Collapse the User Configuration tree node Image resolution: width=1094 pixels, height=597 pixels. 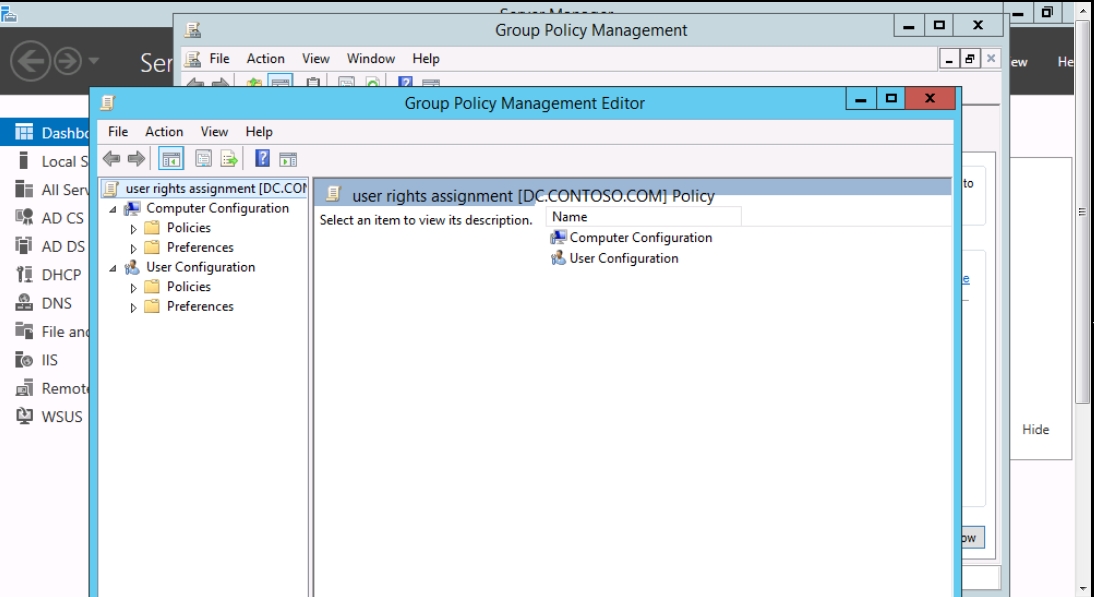[113, 268]
